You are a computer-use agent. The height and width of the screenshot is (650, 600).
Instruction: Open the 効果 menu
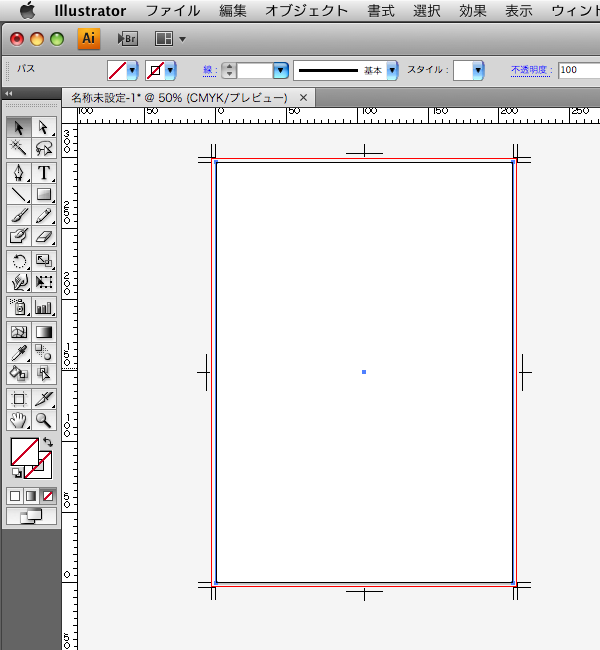click(472, 11)
